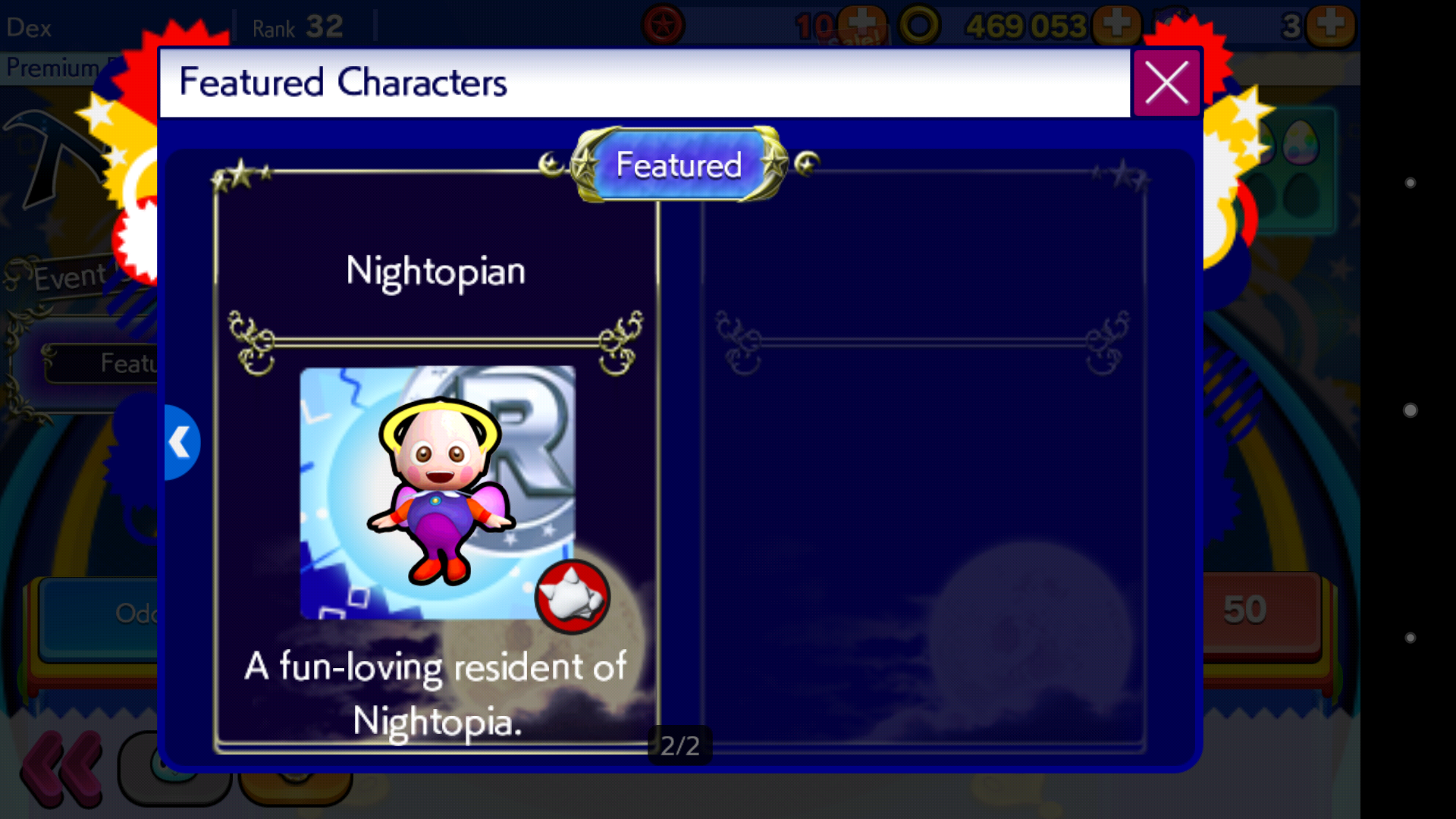Tap the 2/2 page indicator
Viewport: 1456px width, 819px height.
point(679,745)
